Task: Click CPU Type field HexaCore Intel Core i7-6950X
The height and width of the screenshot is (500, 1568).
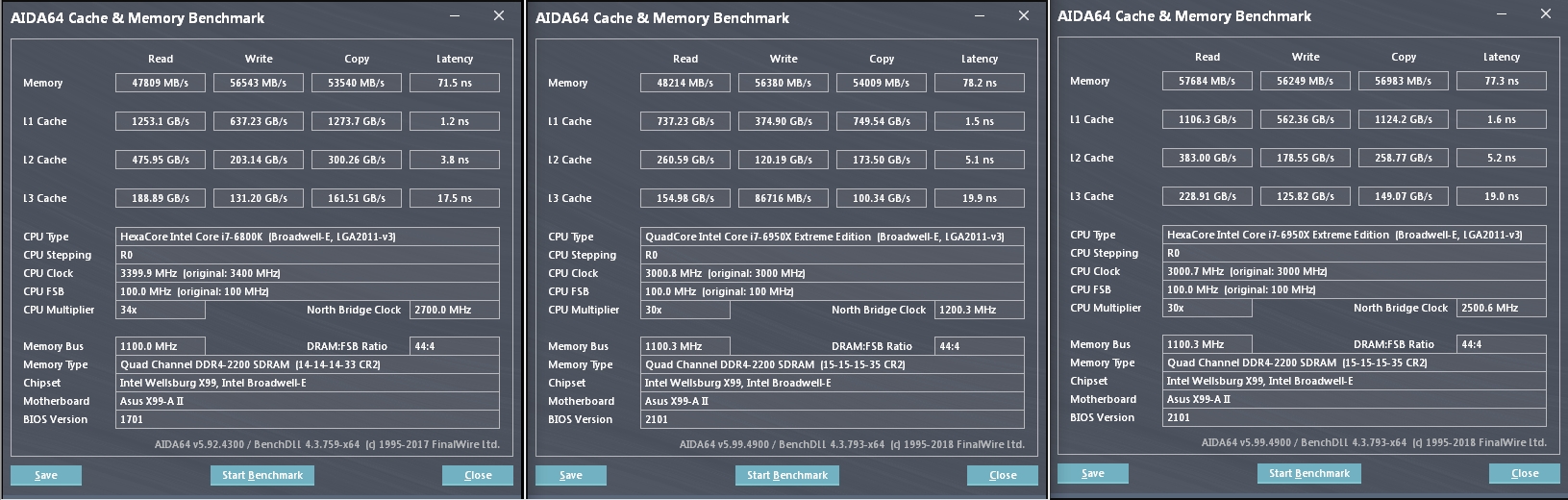Action: (1355, 235)
